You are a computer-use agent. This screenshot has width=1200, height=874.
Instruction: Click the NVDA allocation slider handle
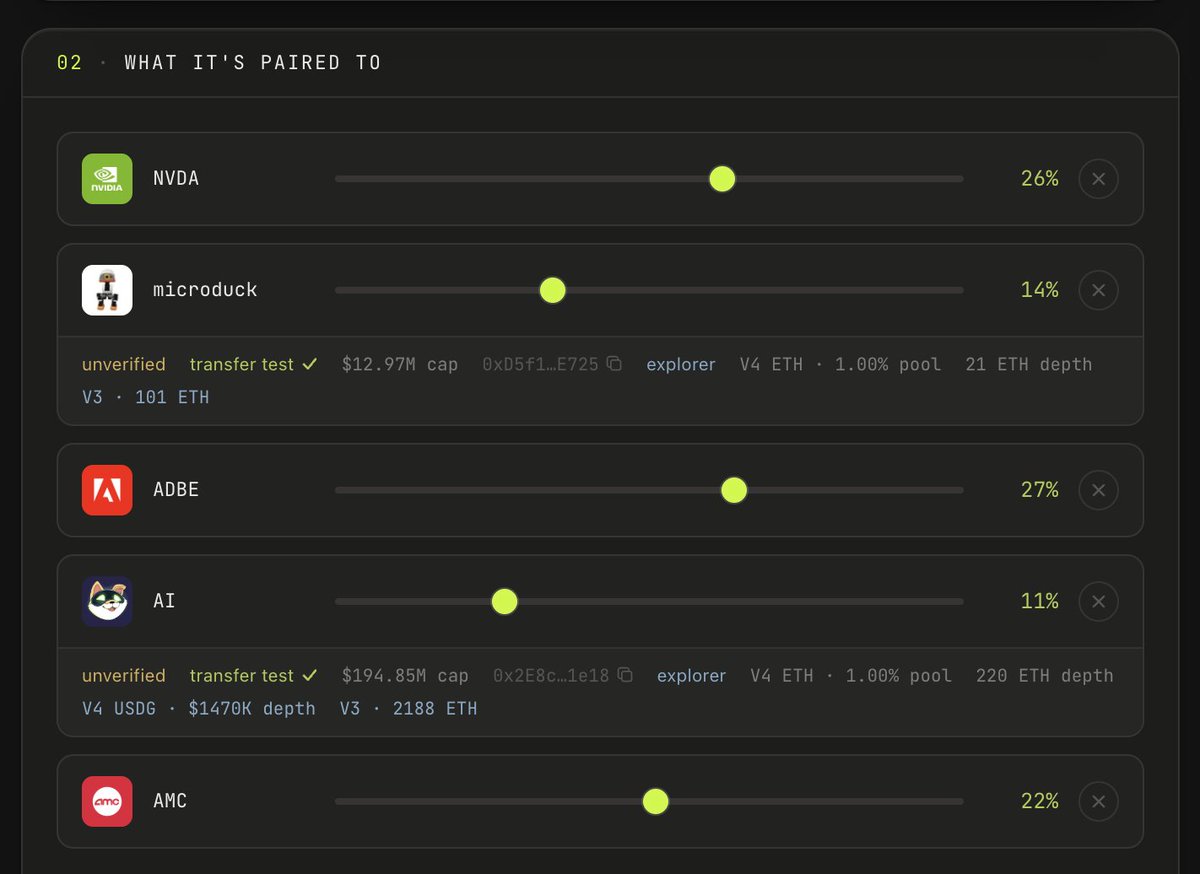coord(722,179)
